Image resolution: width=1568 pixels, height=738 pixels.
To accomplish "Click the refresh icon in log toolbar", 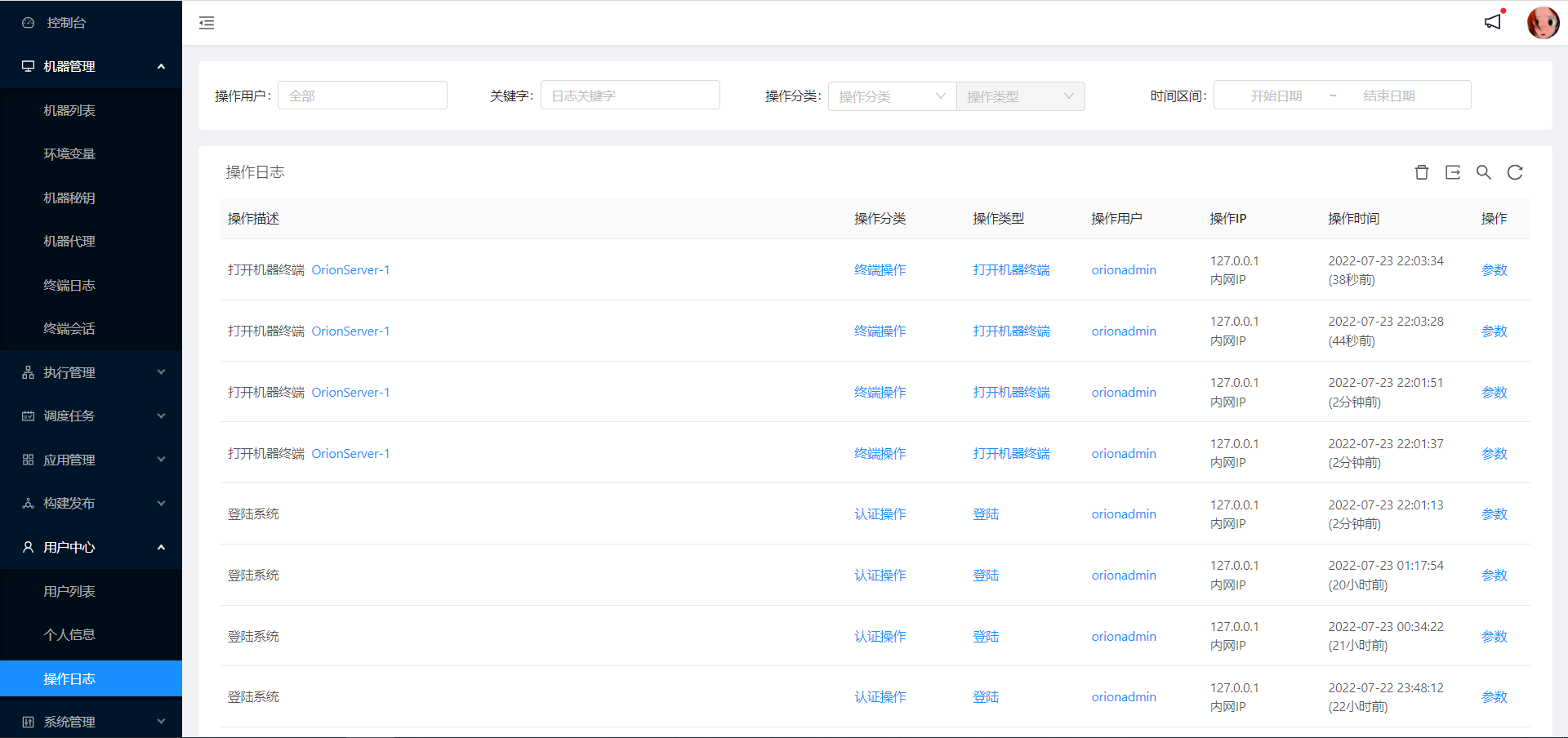I will point(1515,172).
